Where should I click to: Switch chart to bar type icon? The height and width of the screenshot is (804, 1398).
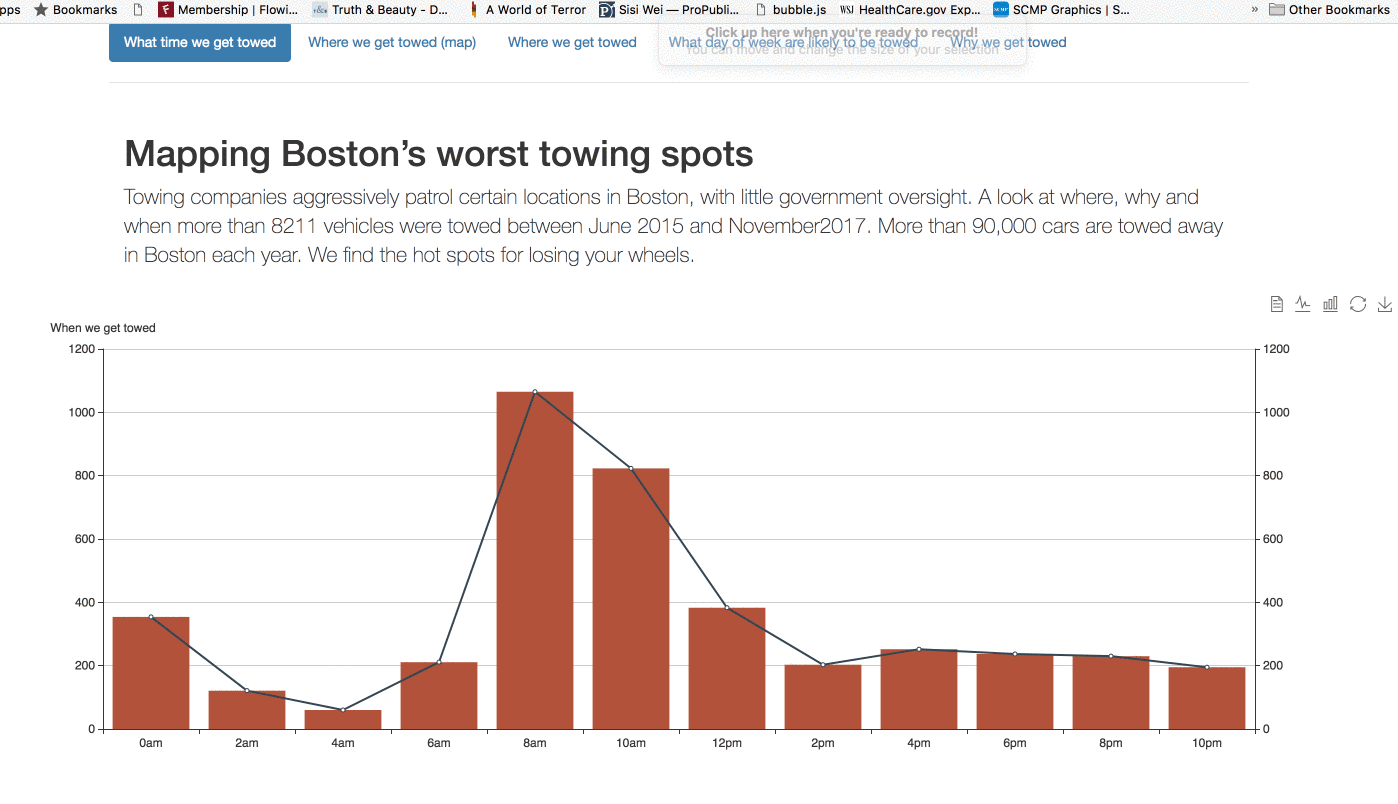(x=1330, y=304)
